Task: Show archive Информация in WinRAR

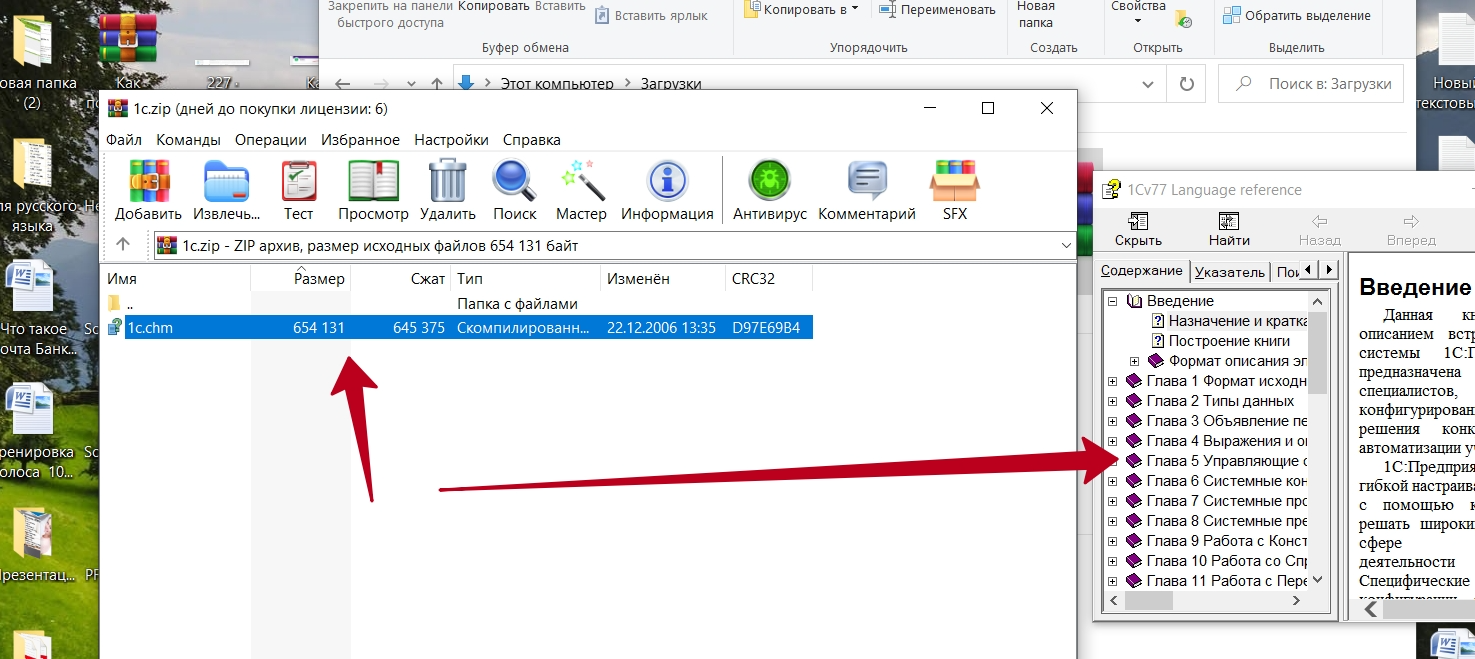Action: 667,190
